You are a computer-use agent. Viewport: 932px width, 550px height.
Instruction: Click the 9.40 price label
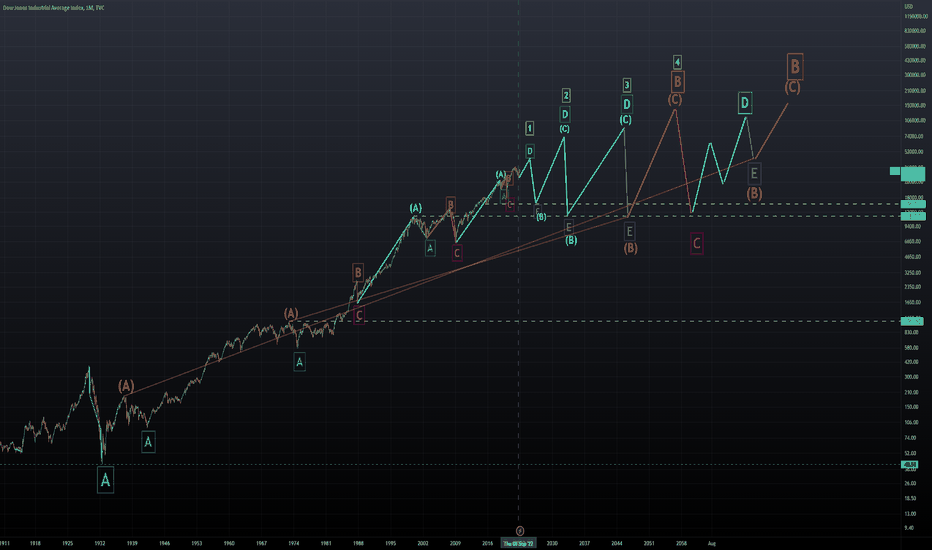909,528
